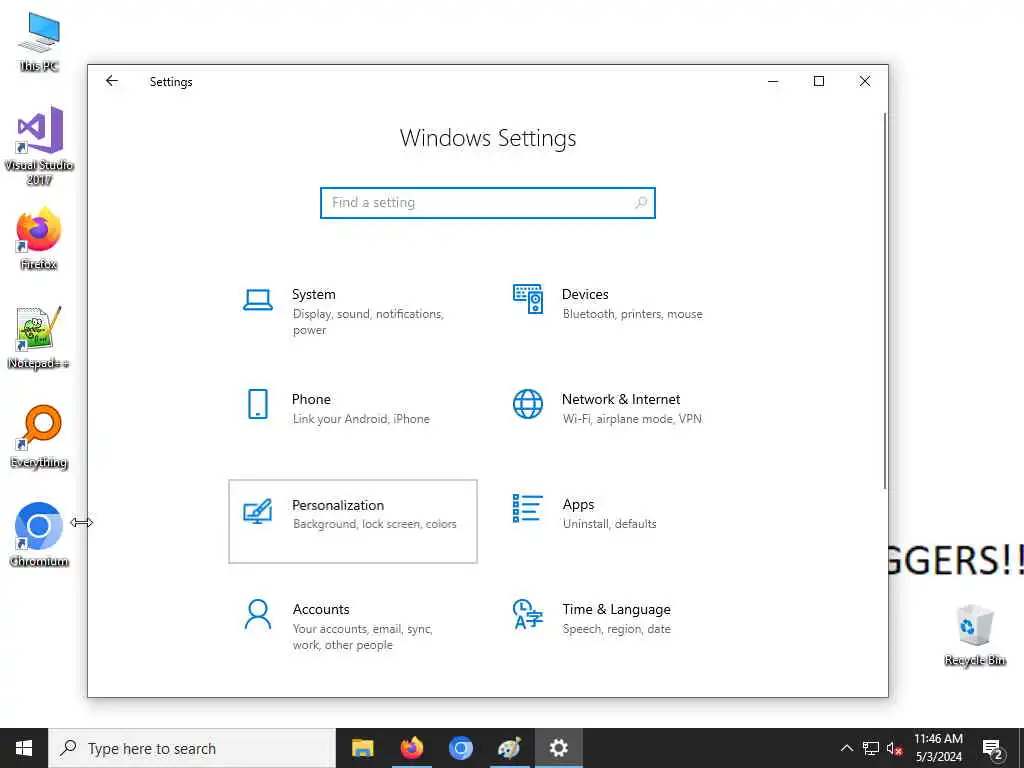Open the Network & Internet globe icon
1024x768 pixels.
tap(528, 404)
